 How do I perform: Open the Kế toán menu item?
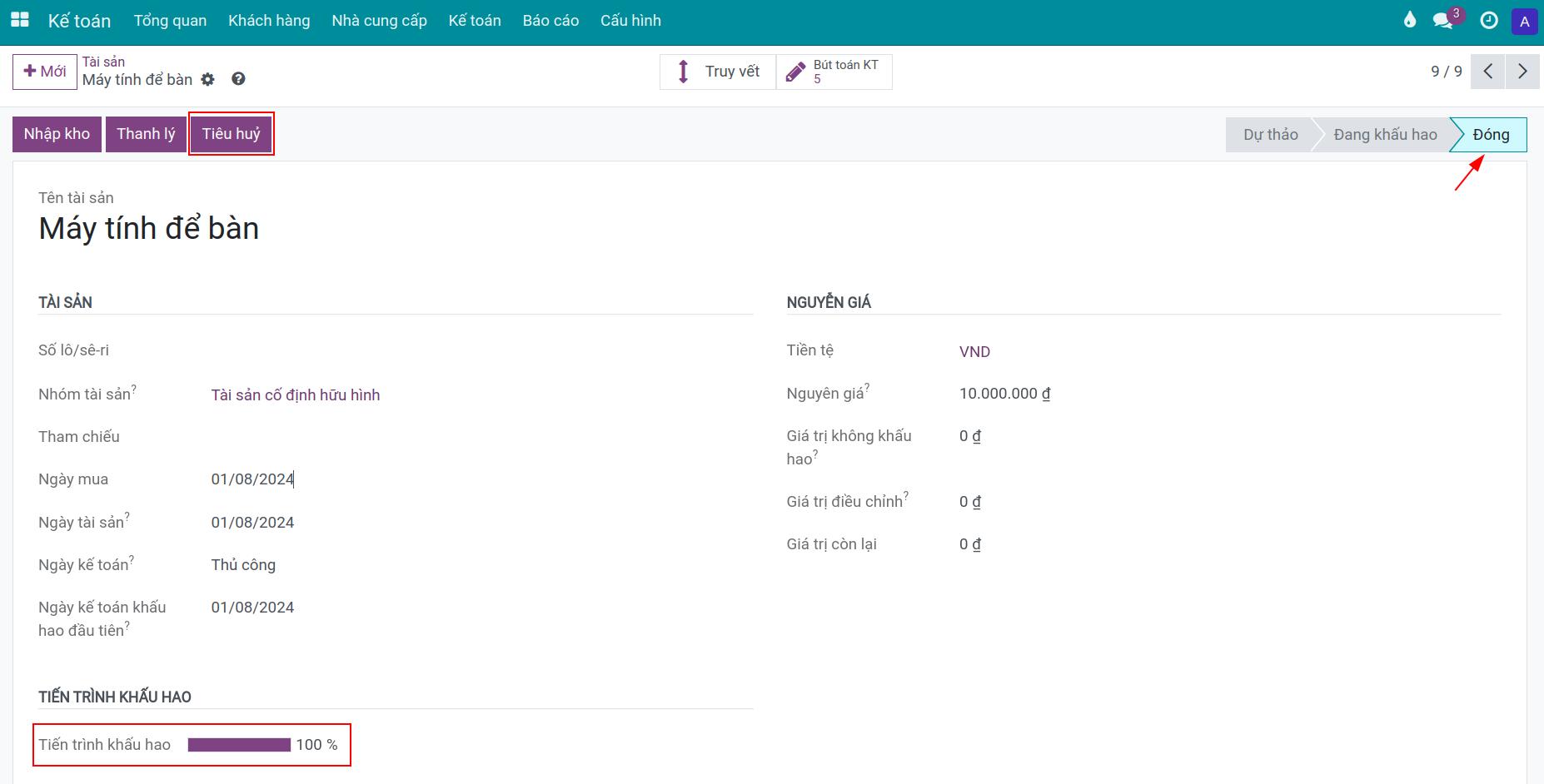point(475,21)
